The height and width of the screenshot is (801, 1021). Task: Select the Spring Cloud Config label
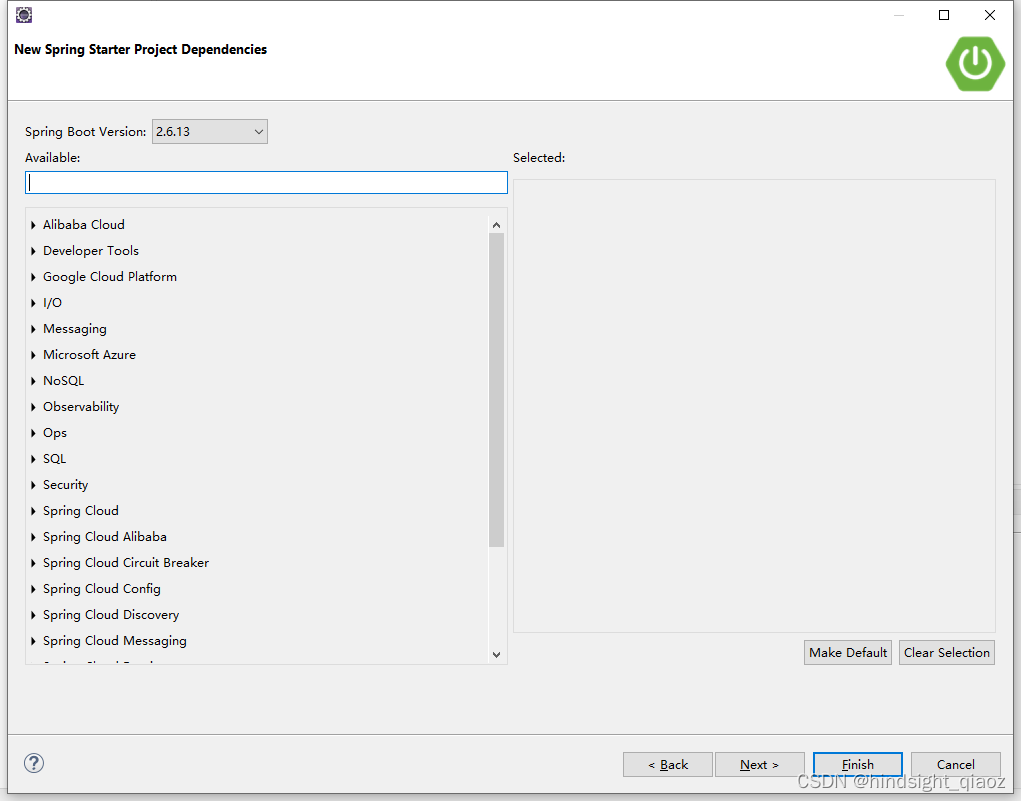coord(102,589)
